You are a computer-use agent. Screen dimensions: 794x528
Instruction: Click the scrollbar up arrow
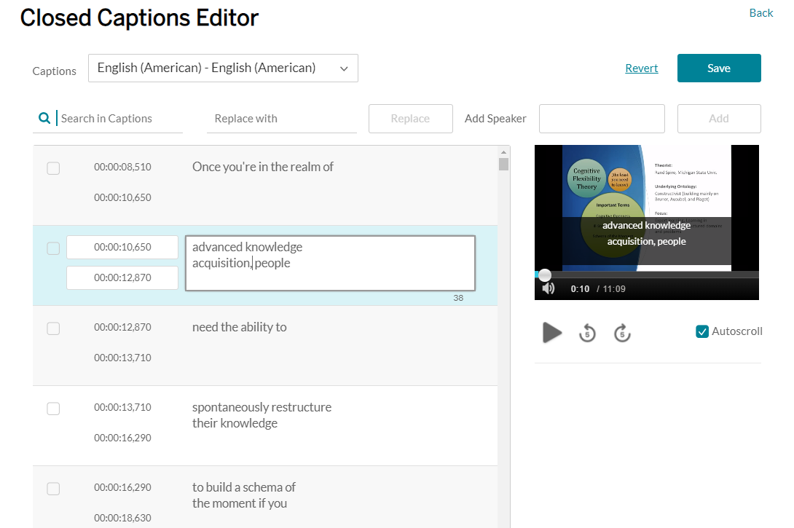503,152
